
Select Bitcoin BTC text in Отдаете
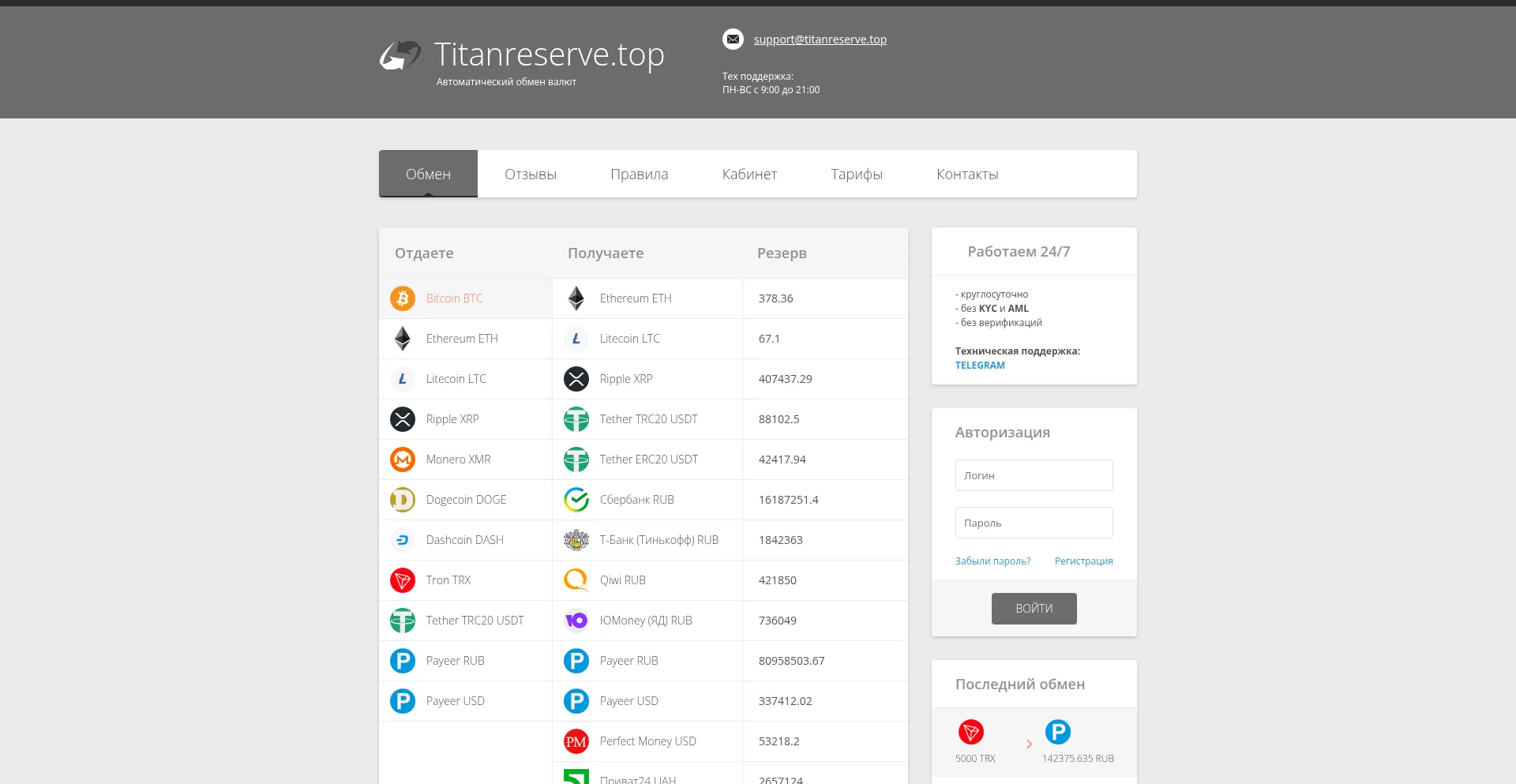point(454,298)
